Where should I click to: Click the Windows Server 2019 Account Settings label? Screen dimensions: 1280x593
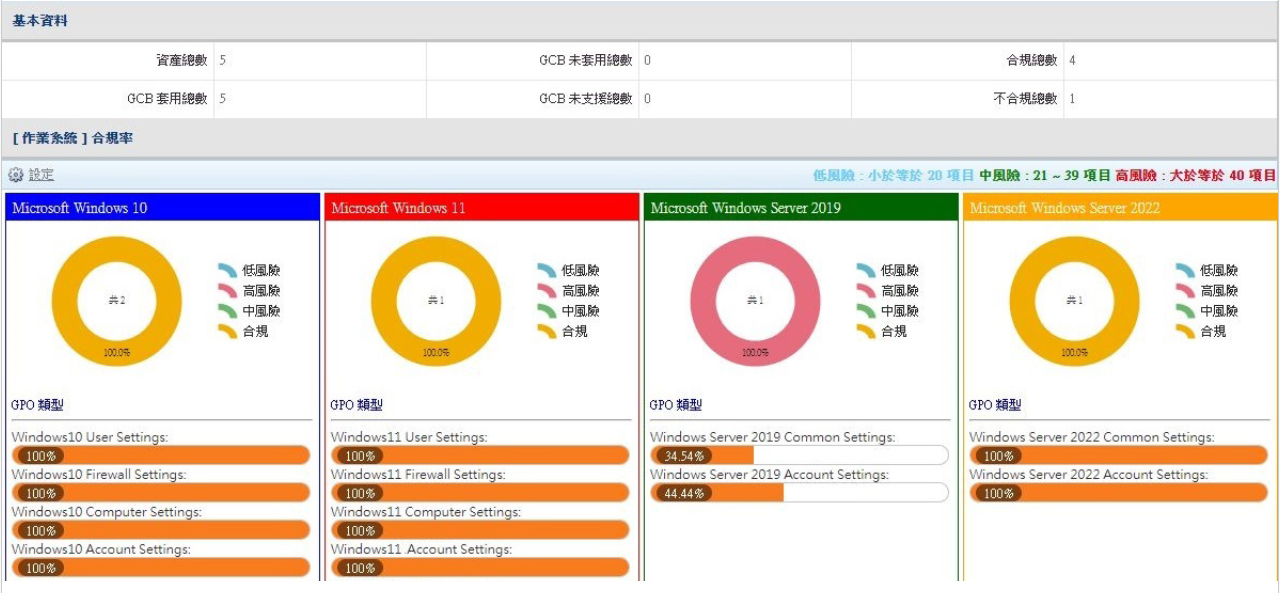click(769, 474)
